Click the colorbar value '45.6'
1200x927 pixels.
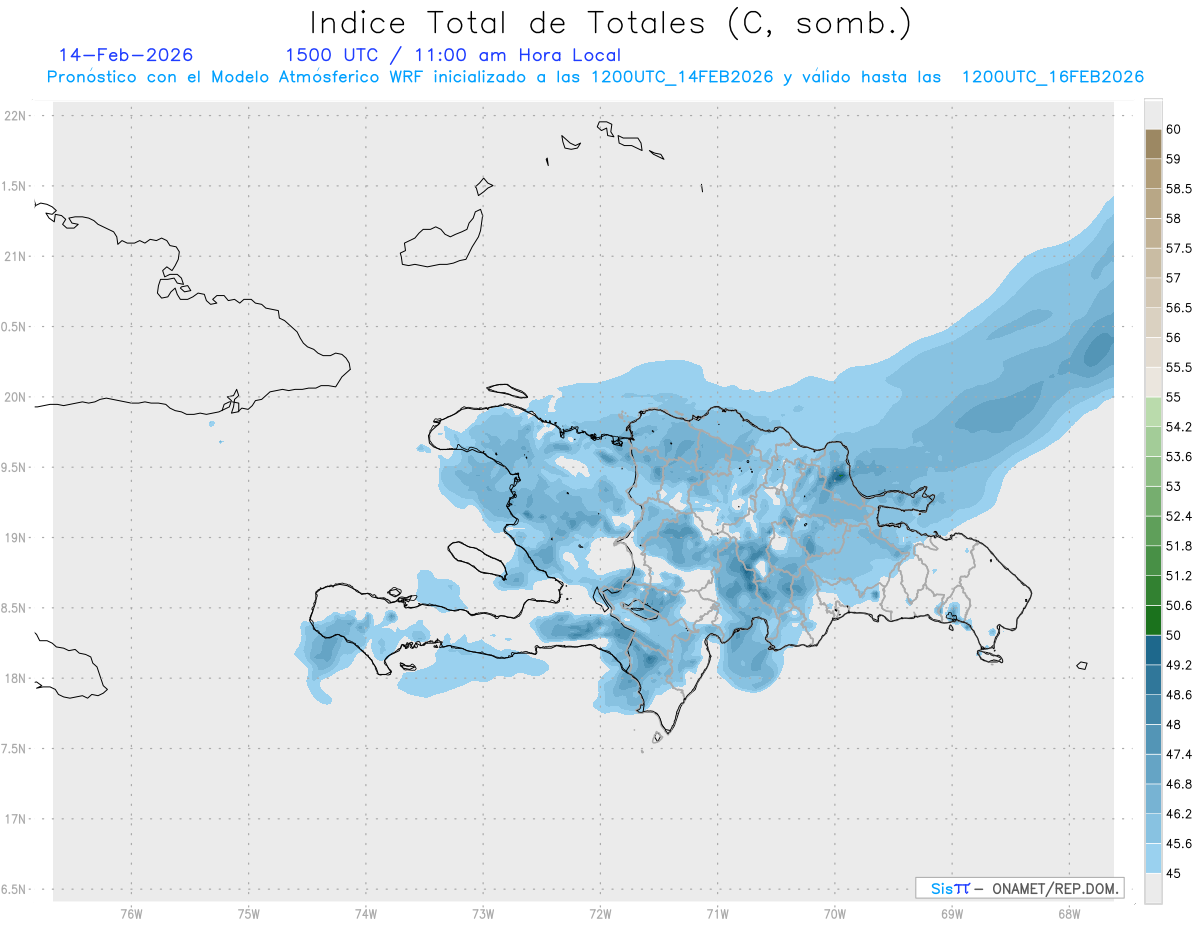(1179, 844)
